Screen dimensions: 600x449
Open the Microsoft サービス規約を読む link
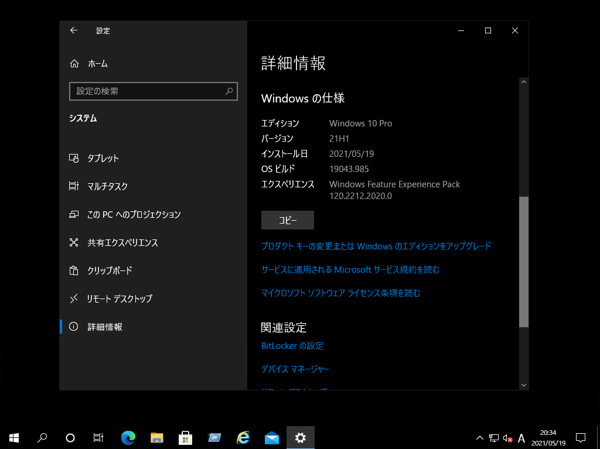click(x=350, y=269)
